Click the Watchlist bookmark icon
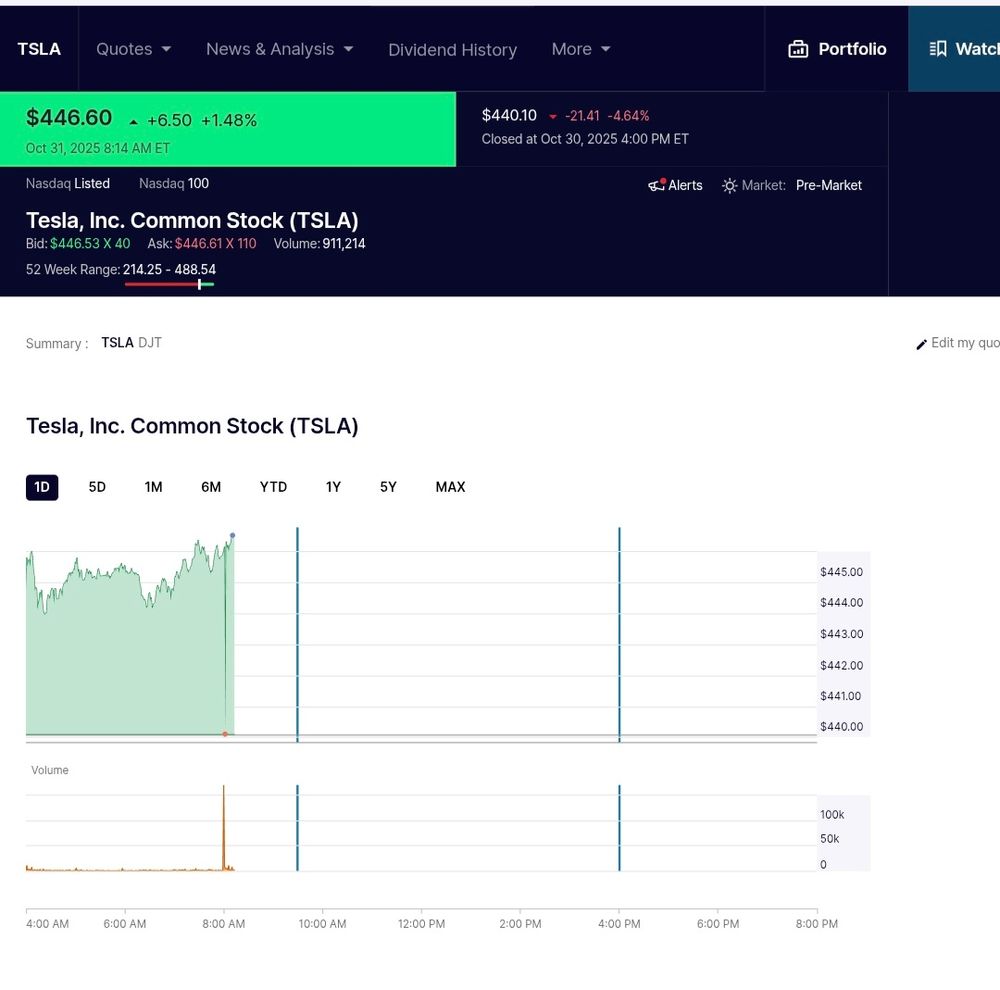This screenshot has height=990, width=1000. [938, 49]
